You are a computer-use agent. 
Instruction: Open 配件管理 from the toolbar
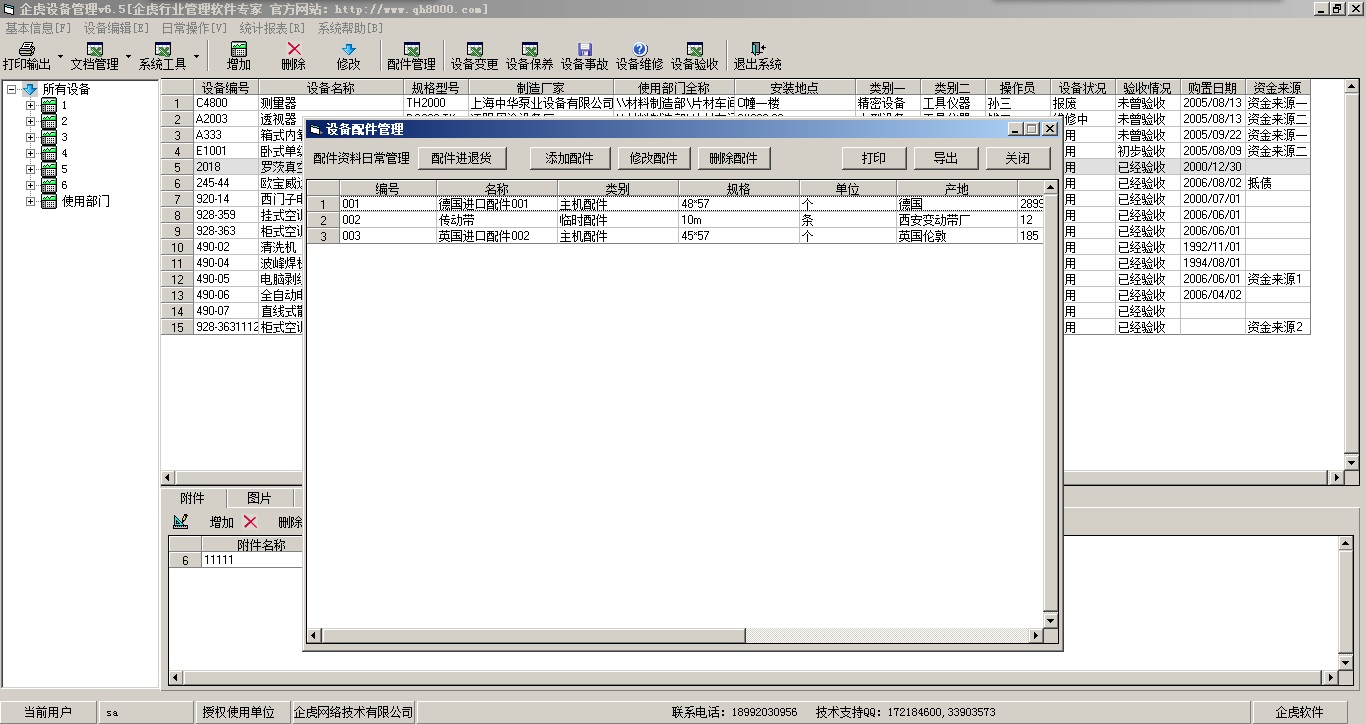point(411,49)
